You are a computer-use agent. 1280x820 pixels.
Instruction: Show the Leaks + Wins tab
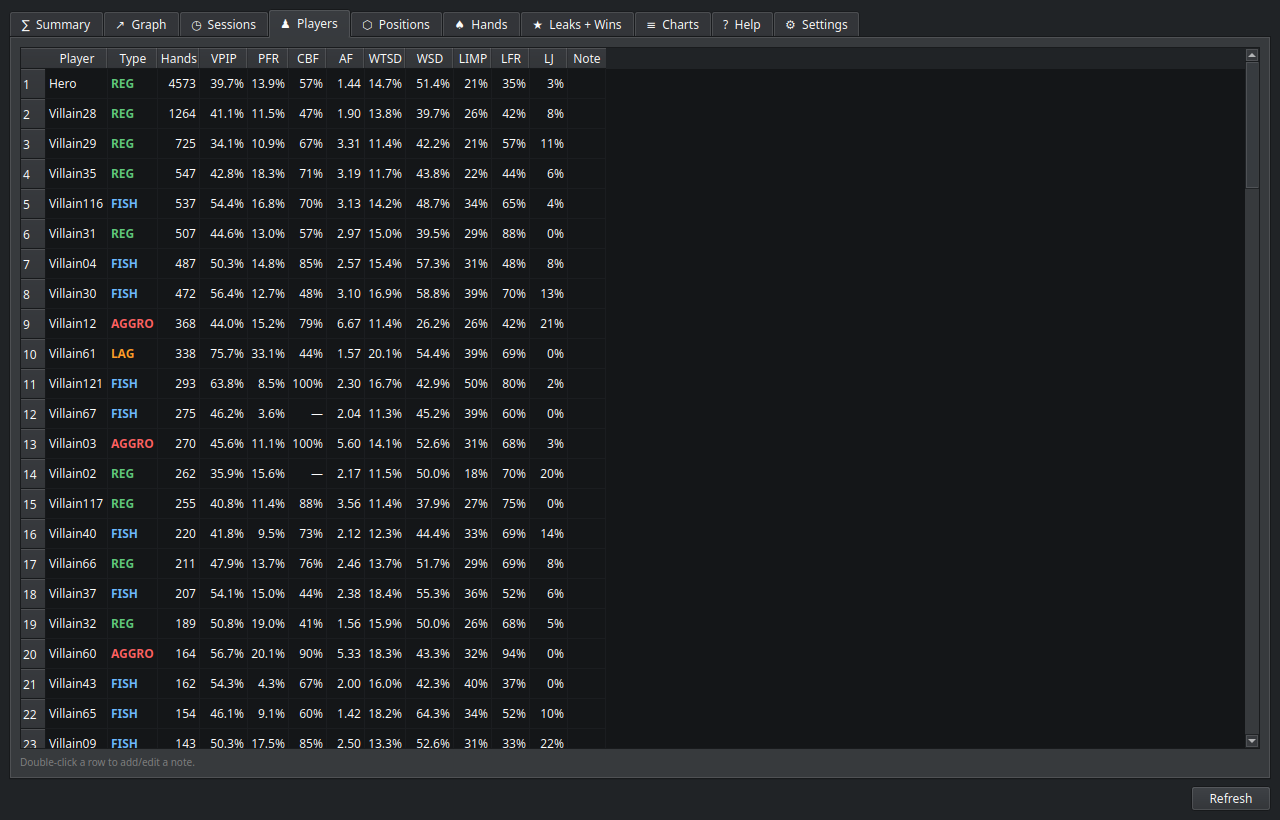click(577, 24)
